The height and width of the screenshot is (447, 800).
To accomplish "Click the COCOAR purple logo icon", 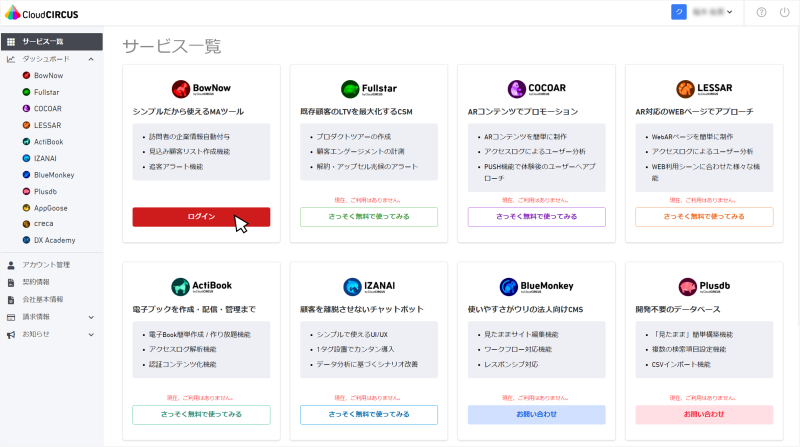I will [x=517, y=89].
